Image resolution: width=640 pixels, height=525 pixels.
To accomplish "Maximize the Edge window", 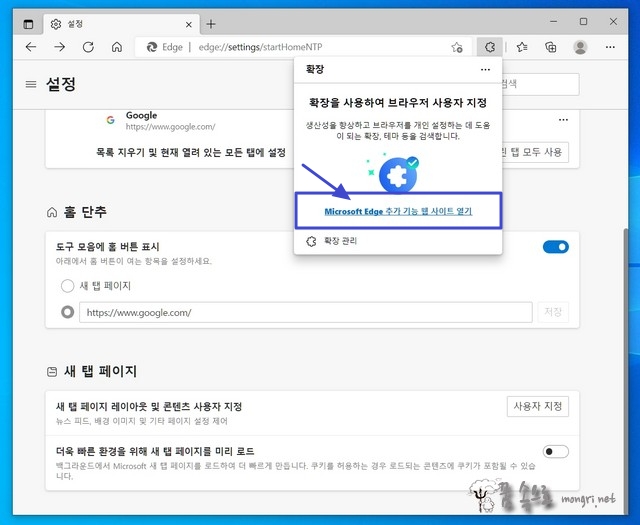I will point(584,22).
